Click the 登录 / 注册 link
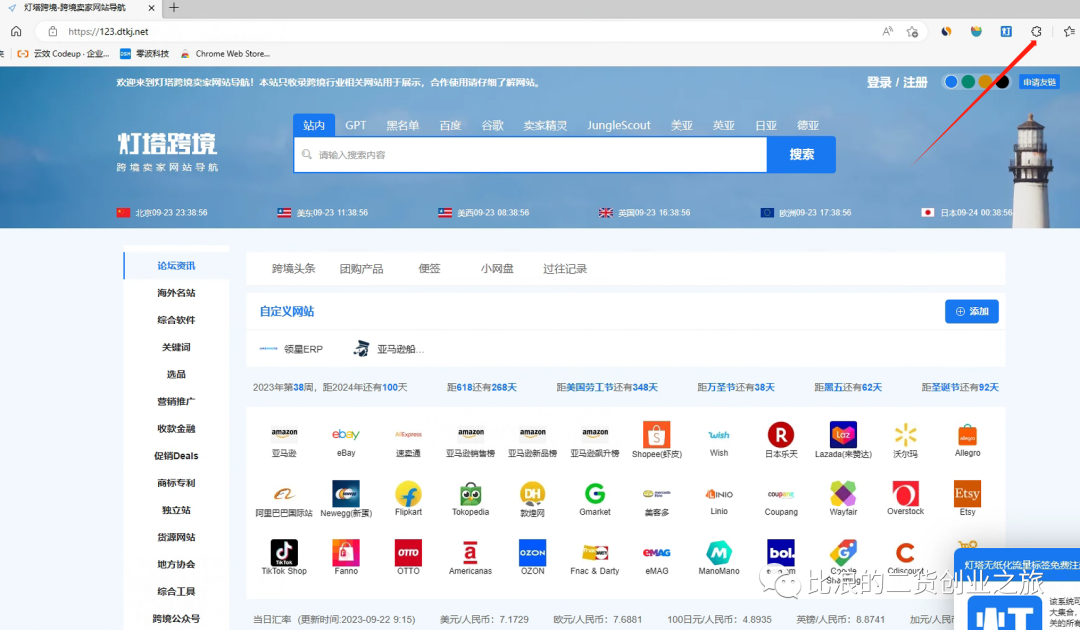Viewport: 1080px width, 630px height. 897,83
